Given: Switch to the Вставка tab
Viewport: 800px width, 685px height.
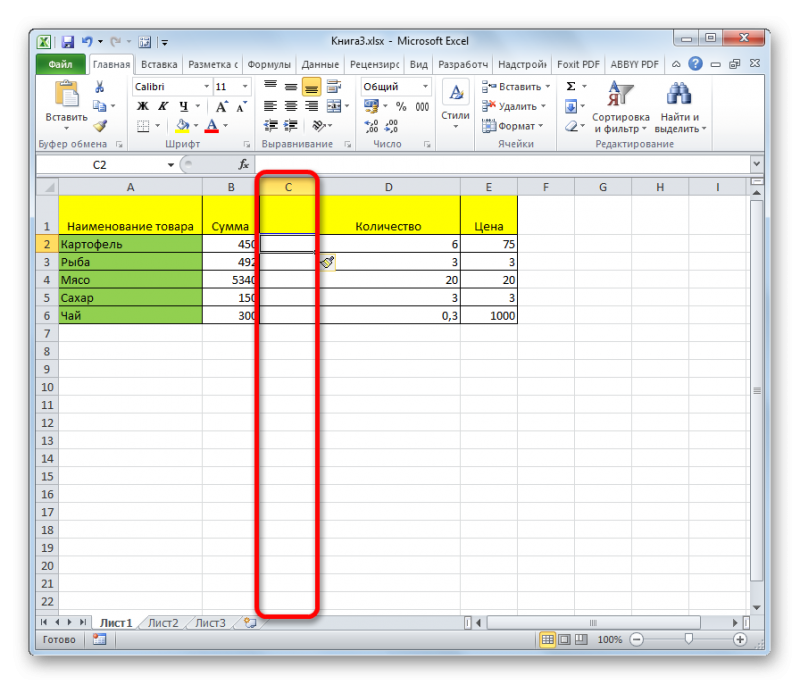Looking at the screenshot, I should point(159,65).
